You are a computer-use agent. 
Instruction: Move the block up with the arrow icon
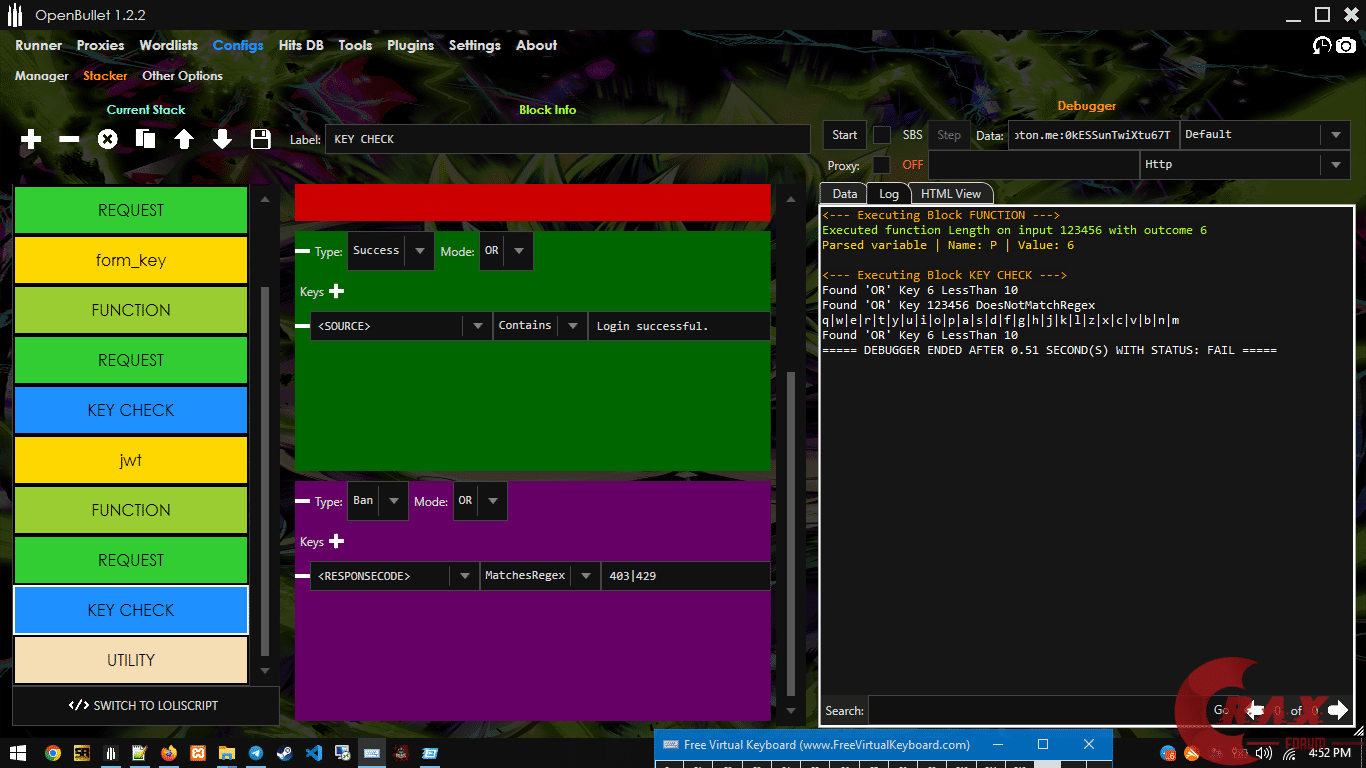(184, 139)
